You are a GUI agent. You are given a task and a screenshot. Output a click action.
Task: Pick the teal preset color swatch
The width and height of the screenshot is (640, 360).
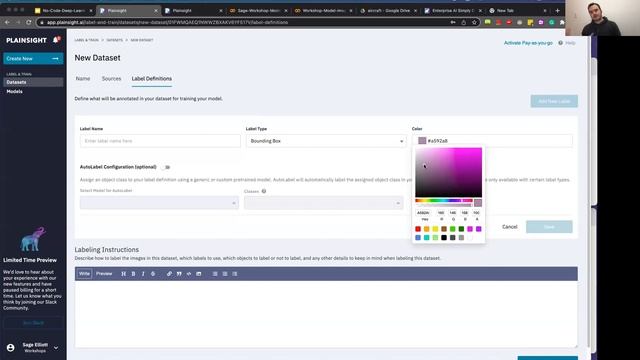tap(427, 238)
